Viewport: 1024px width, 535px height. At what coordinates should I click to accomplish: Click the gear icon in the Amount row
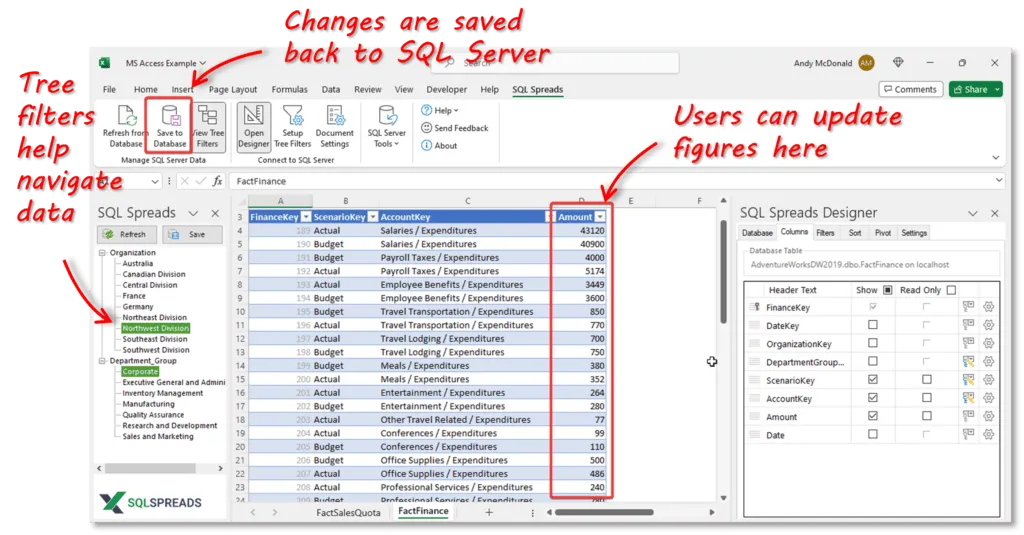[988, 417]
